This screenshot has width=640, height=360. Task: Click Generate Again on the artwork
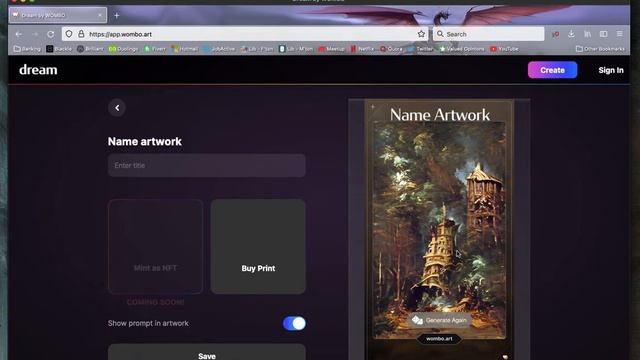tap(439, 320)
